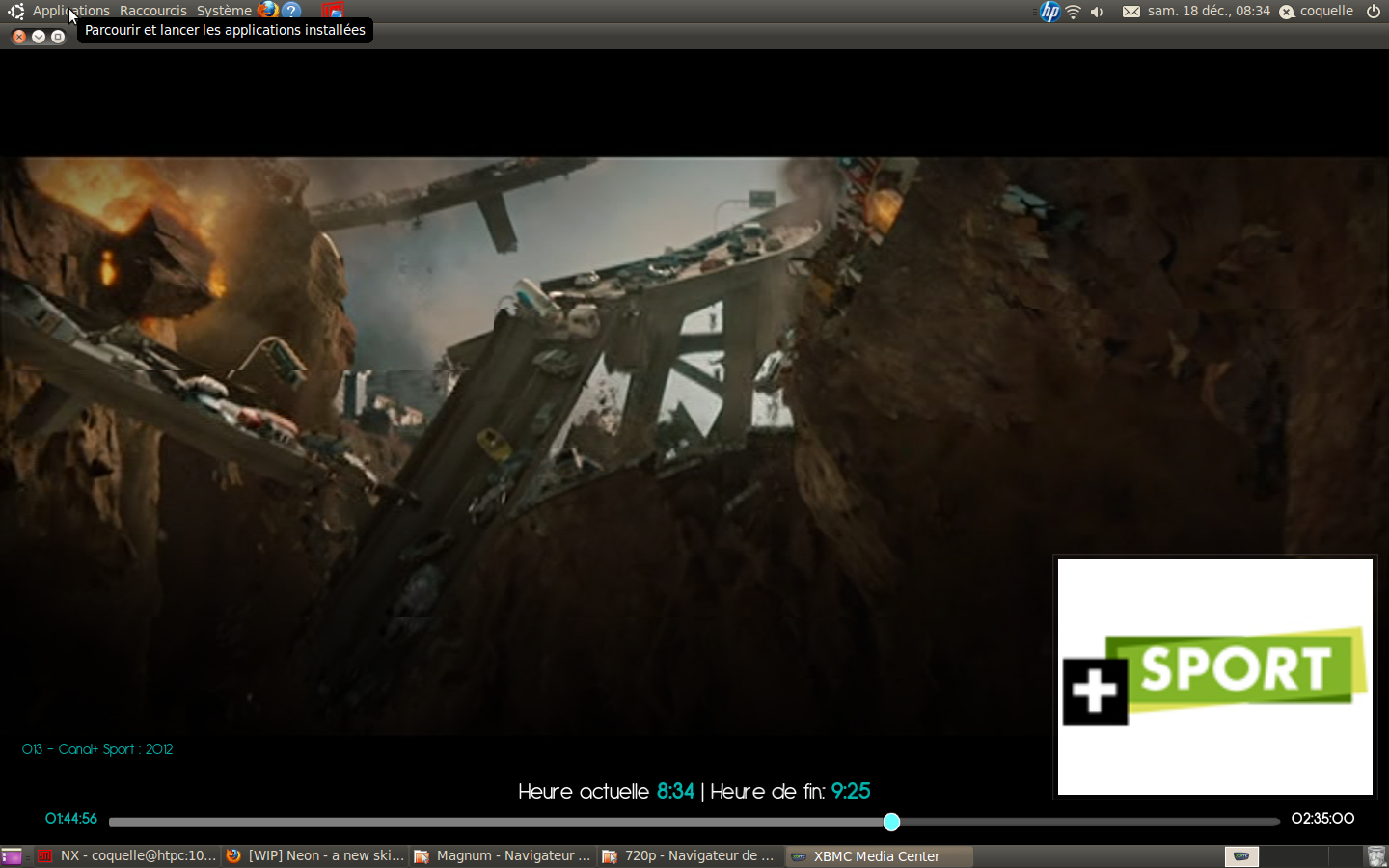Click the 'Heure actuelle 8:34' text
Viewport: 1389px width, 868px height.
(606, 792)
